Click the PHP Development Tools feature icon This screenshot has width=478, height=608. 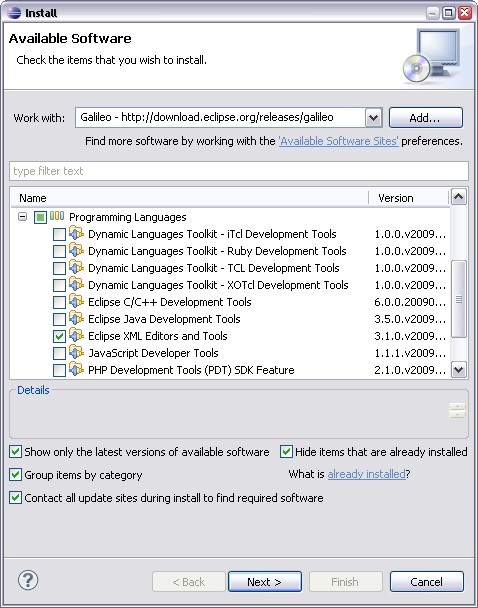76,369
